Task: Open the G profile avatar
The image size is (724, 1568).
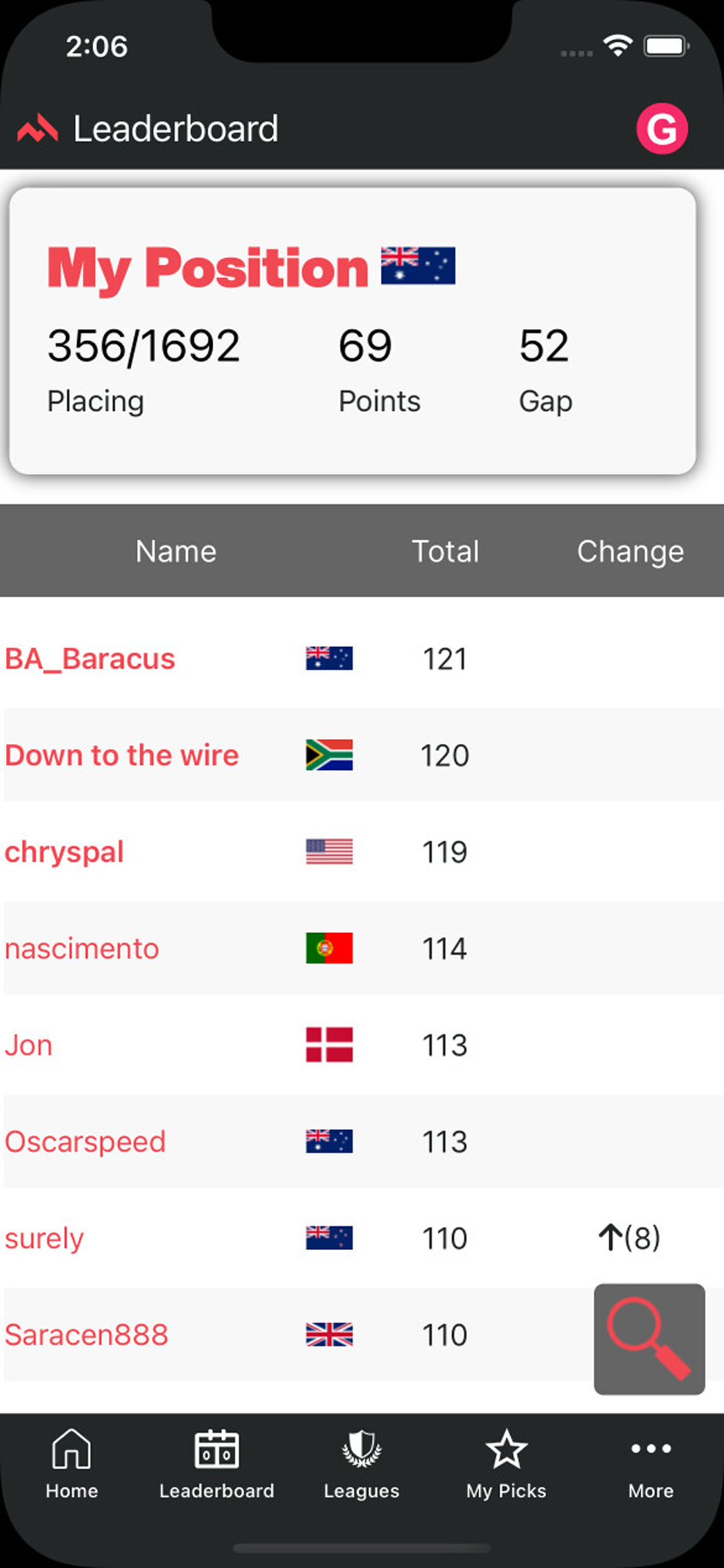Action: click(x=662, y=129)
